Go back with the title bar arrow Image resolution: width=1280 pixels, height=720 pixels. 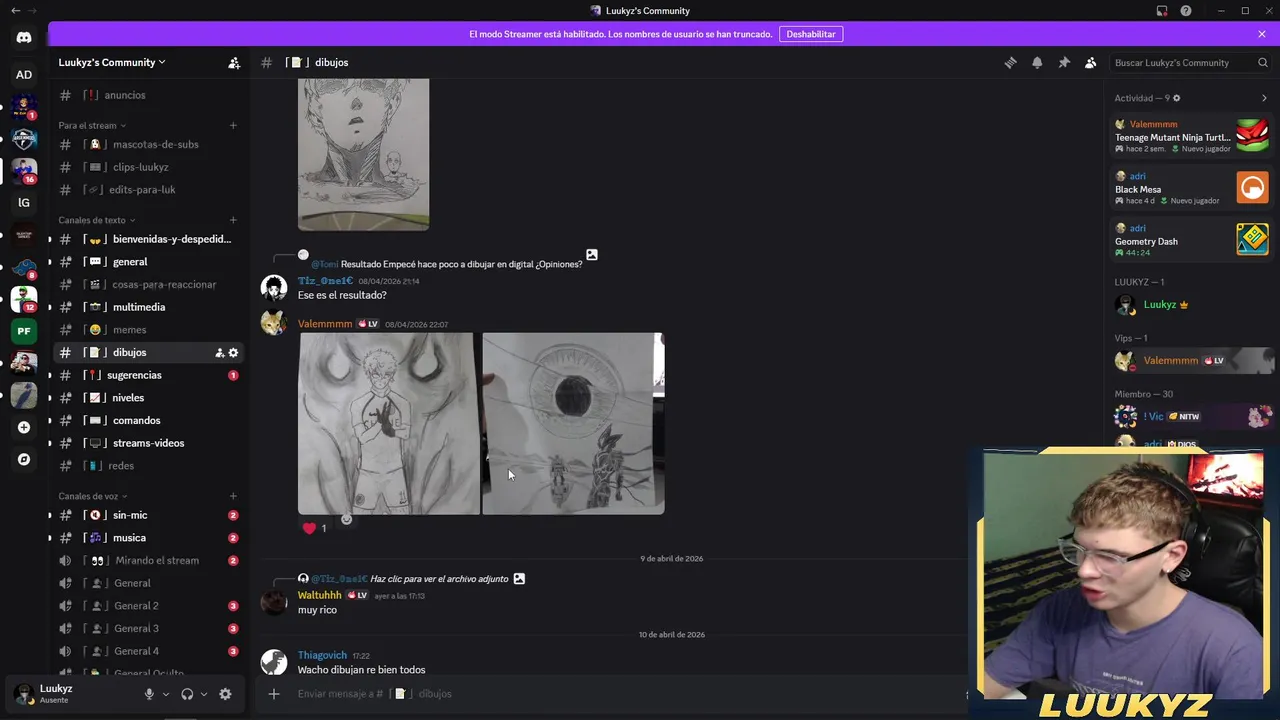(15, 11)
